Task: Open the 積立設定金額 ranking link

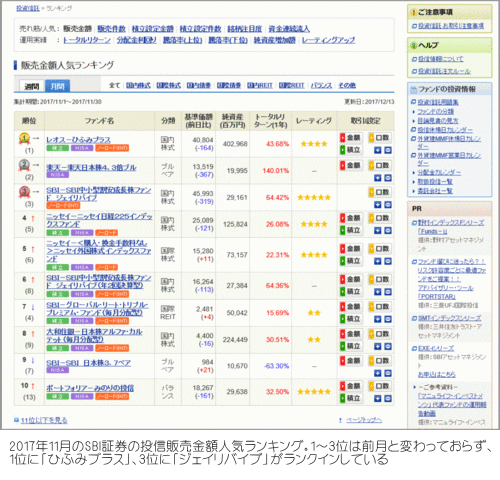Action: pos(153,29)
